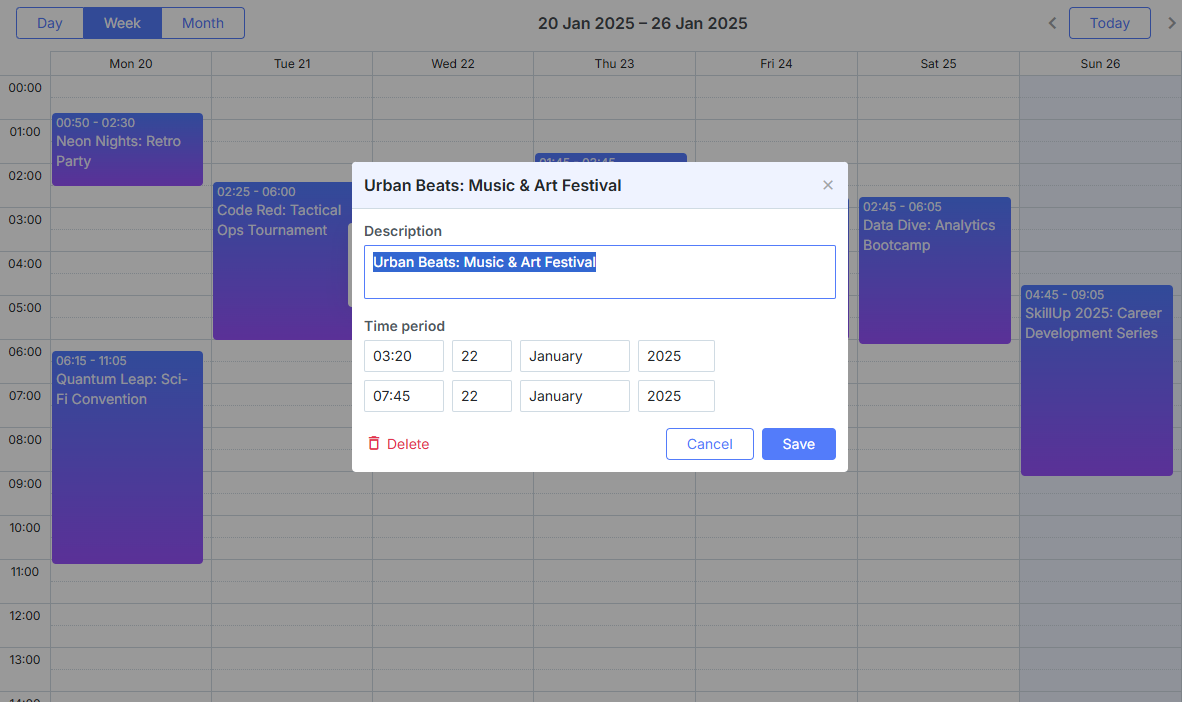The width and height of the screenshot is (1182, 702).
Task: Go to previous week arrow
Action: pyautogui.click(x=1052, y=23)
